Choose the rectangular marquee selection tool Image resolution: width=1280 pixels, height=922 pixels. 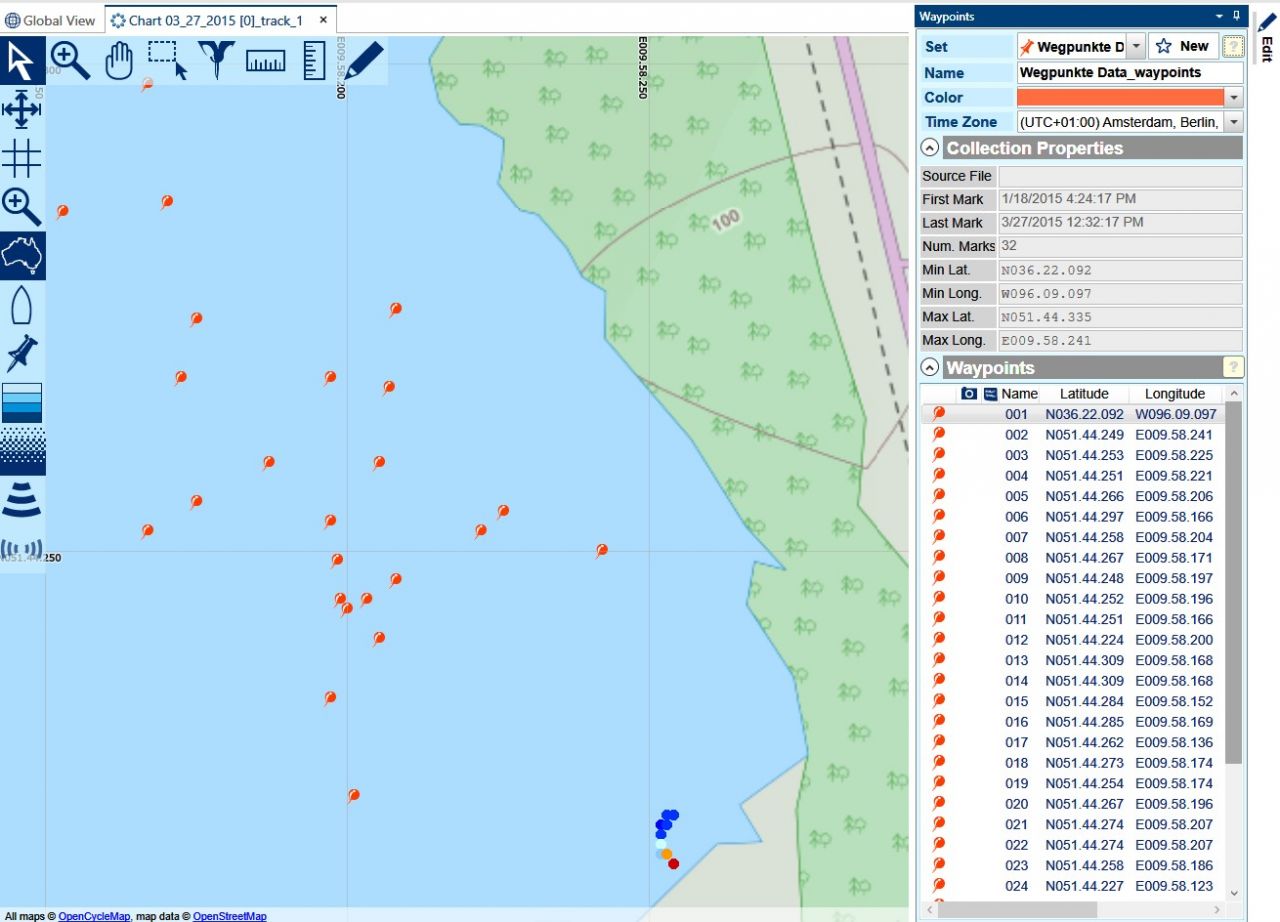(168, 60)
